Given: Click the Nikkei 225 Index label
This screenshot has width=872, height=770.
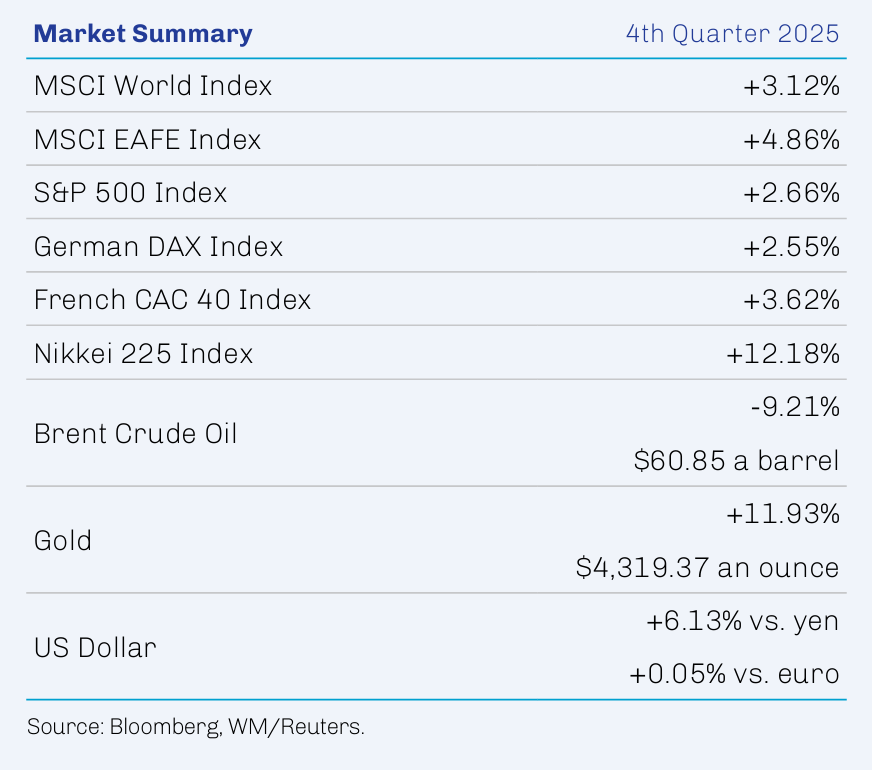Looking at the screenshot, I should 143,353.
